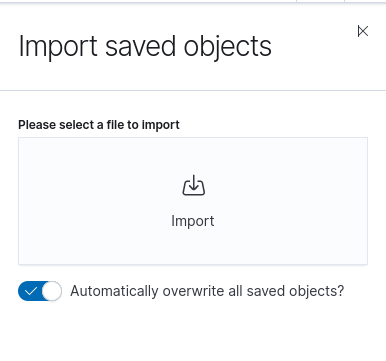Open file chooser via the dropzone box
Viewport: 386px width, 361px height.
click(x=193, y=201)
